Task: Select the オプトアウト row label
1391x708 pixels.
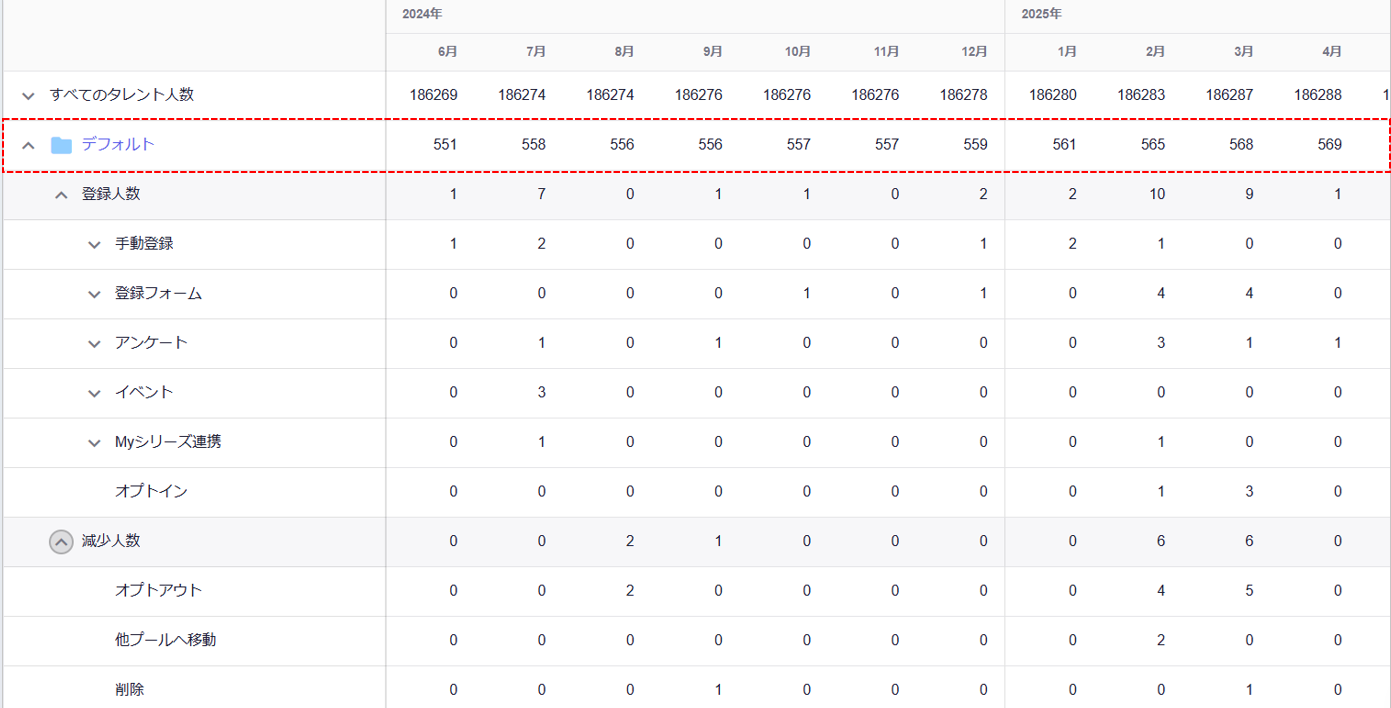Action: tap(158, 590)
